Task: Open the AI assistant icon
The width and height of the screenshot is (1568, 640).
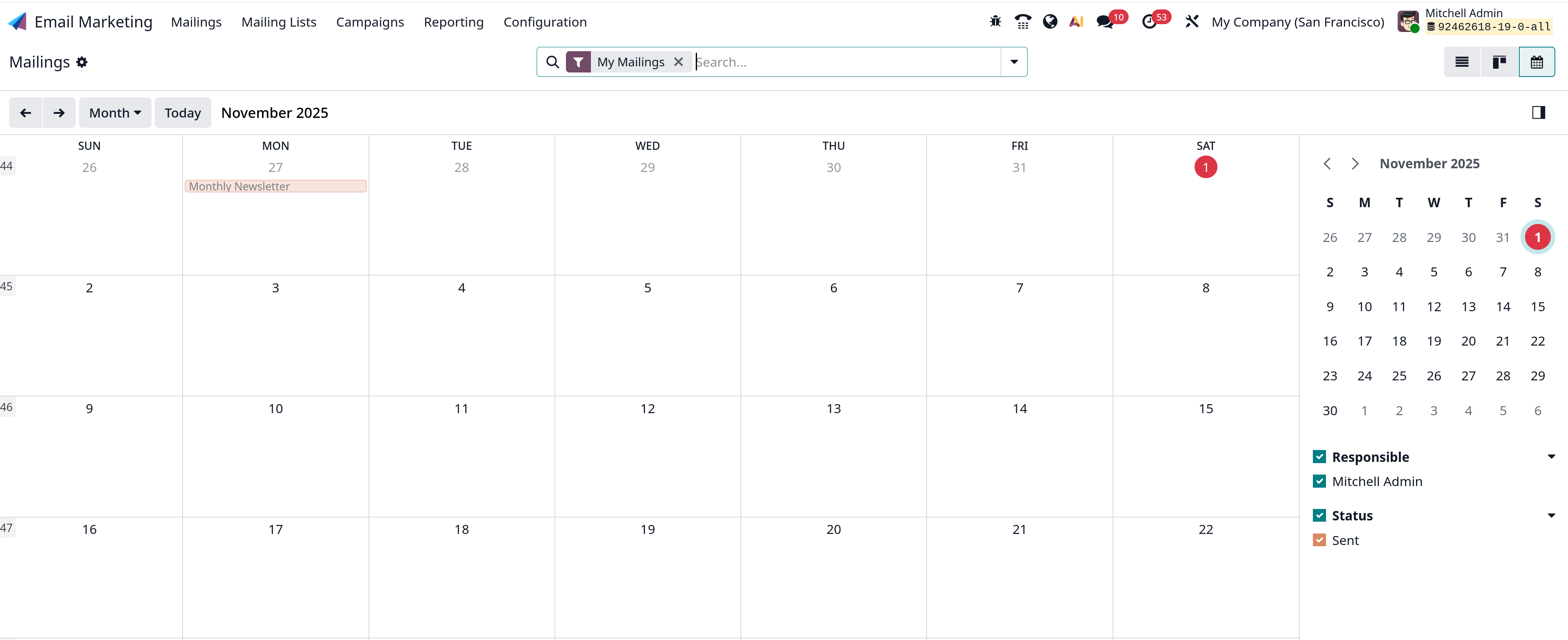Action: coord(1076,22)
